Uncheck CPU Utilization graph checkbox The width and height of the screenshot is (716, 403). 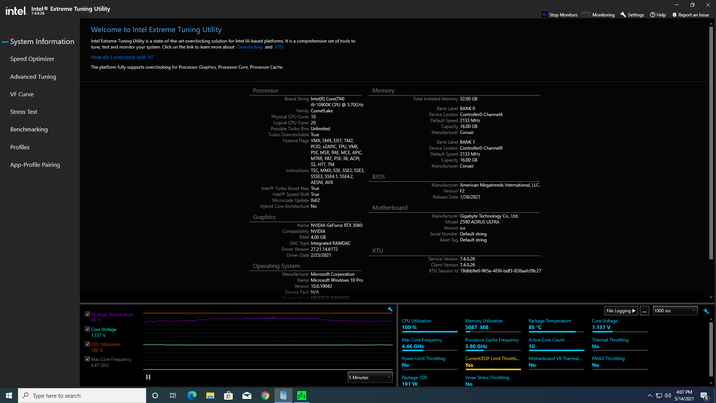point(87,344)
